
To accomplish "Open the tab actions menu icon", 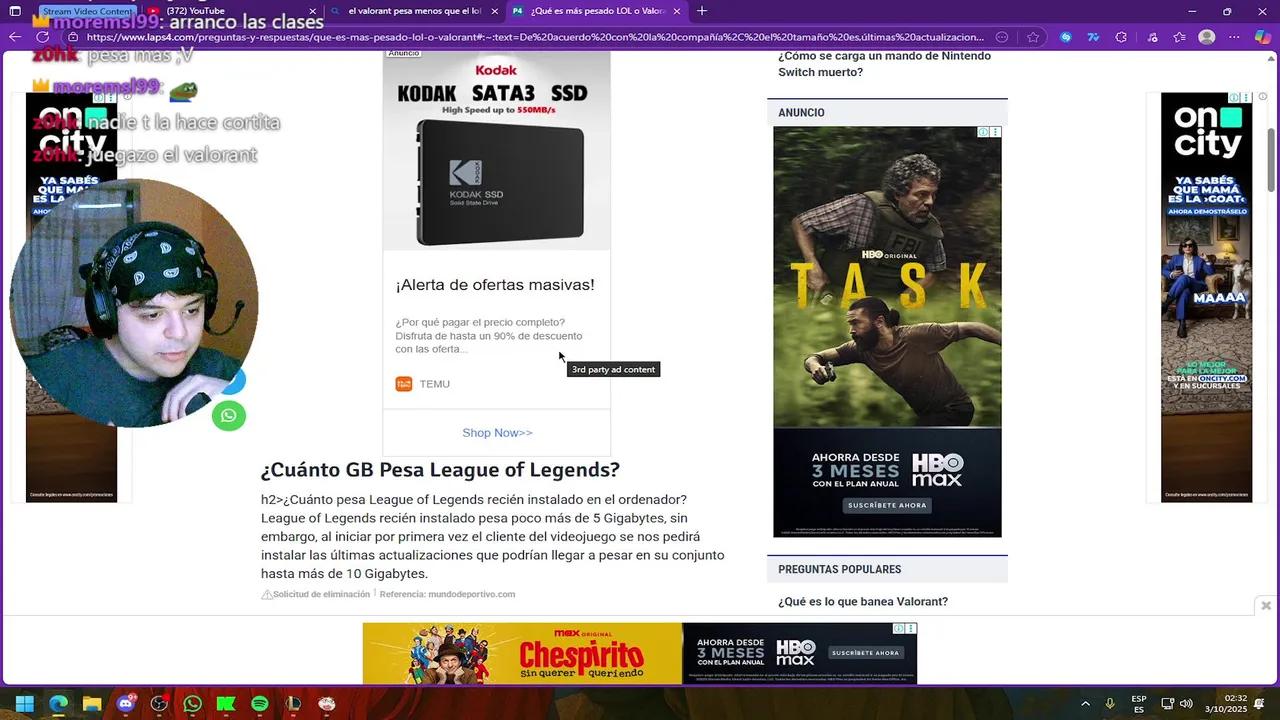I will [15, 11].
